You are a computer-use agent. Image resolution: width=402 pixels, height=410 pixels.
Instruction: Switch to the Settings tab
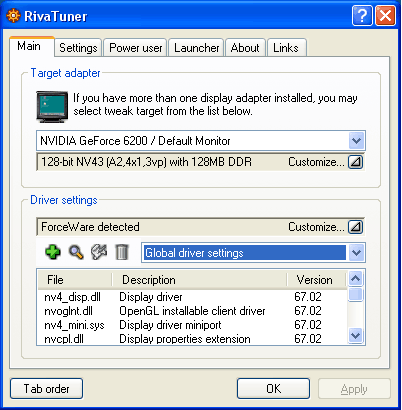pos(78,48)
